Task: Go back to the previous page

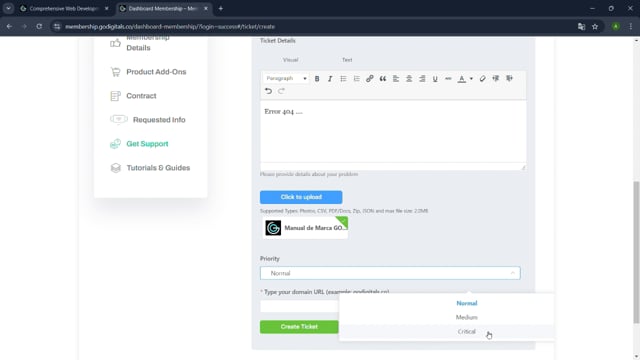Action: click(x=9, y=27)
